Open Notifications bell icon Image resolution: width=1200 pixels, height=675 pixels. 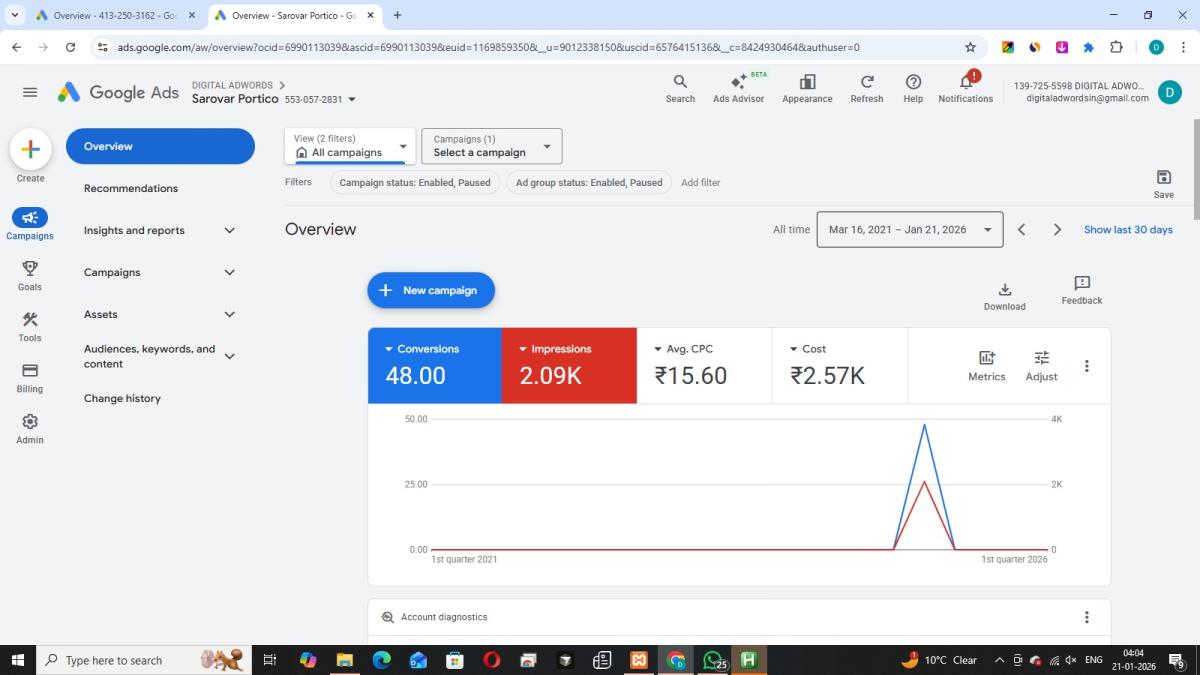965,82
